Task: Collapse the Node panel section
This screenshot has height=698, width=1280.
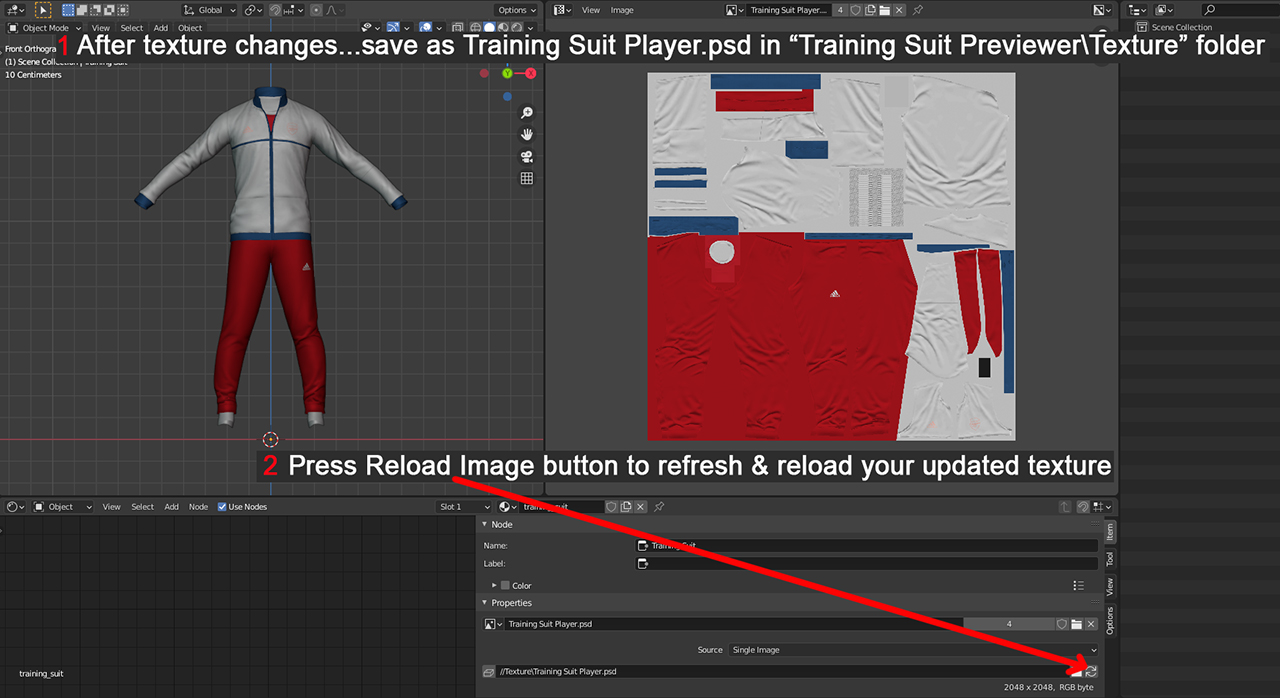Action: (x=485, y=524)
